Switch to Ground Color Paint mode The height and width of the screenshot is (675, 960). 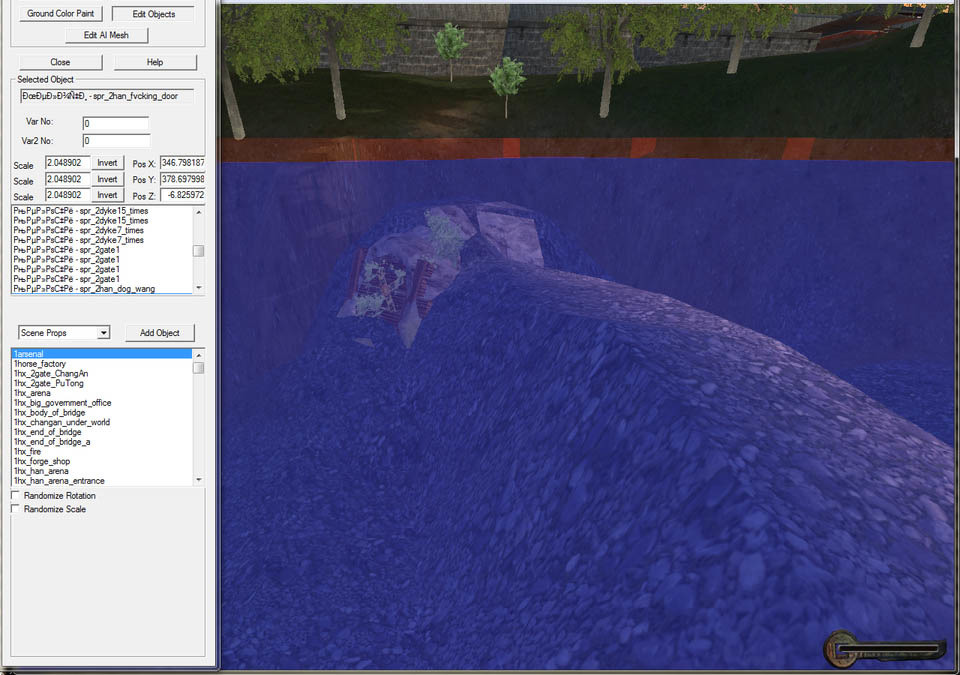click(x=60, y=14)
